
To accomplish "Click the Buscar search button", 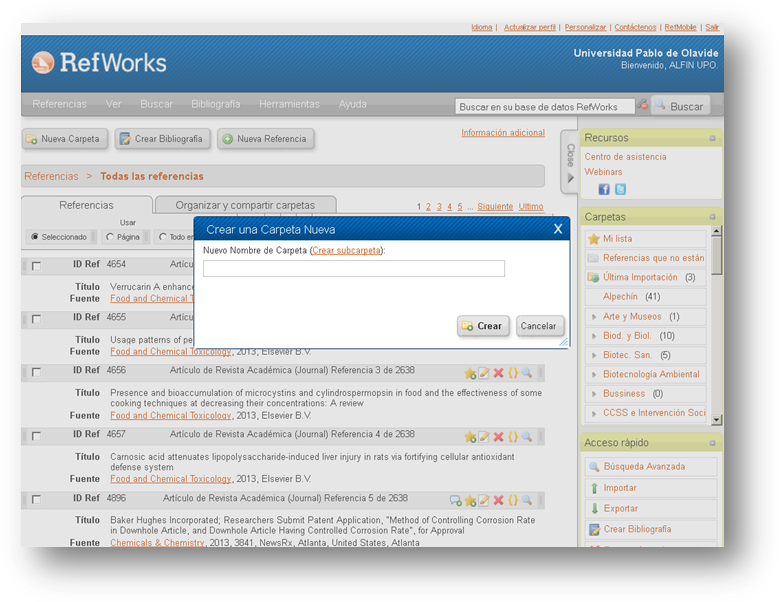I will tap(680, 106).
